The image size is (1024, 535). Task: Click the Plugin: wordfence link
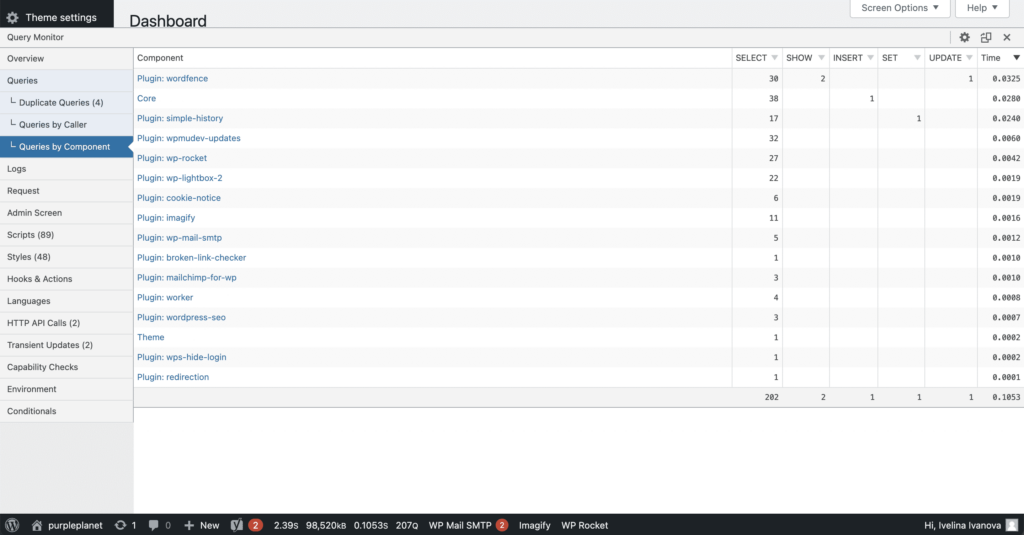172,78
